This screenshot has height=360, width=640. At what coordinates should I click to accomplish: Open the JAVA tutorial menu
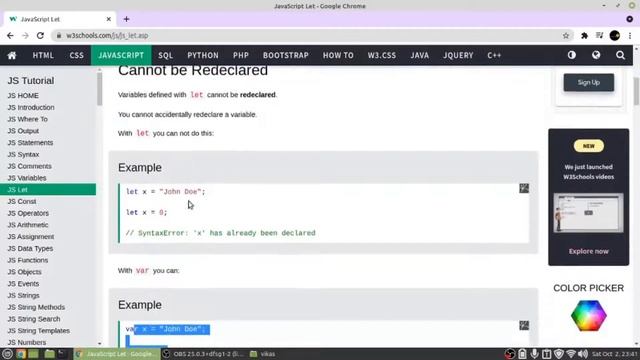pos(420,56)
